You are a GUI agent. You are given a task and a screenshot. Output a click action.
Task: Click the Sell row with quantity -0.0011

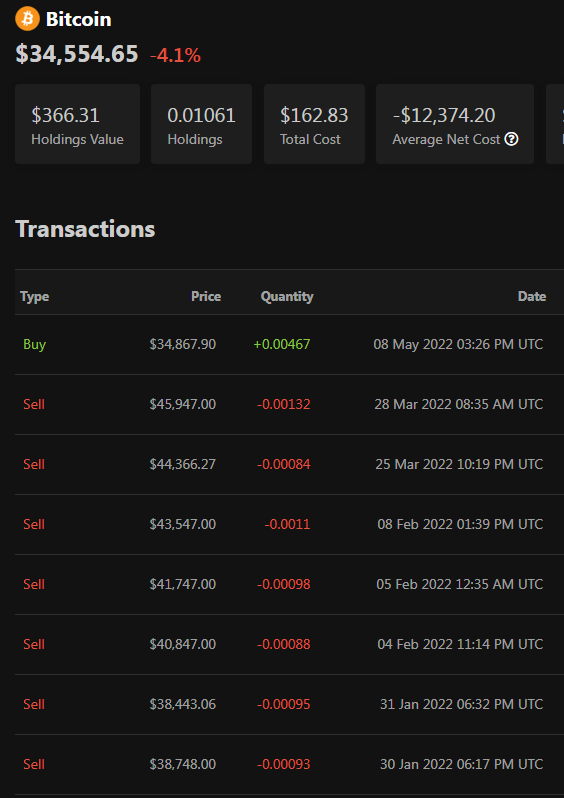tap(290, 525)
